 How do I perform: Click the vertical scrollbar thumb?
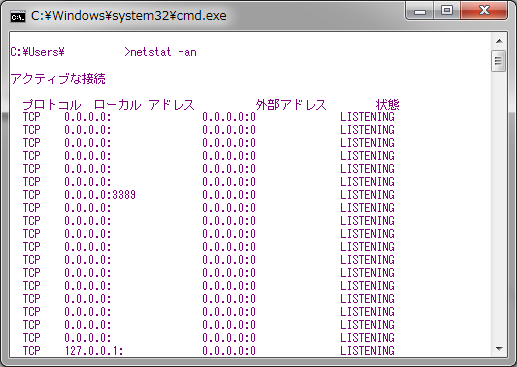coord(499,61)
